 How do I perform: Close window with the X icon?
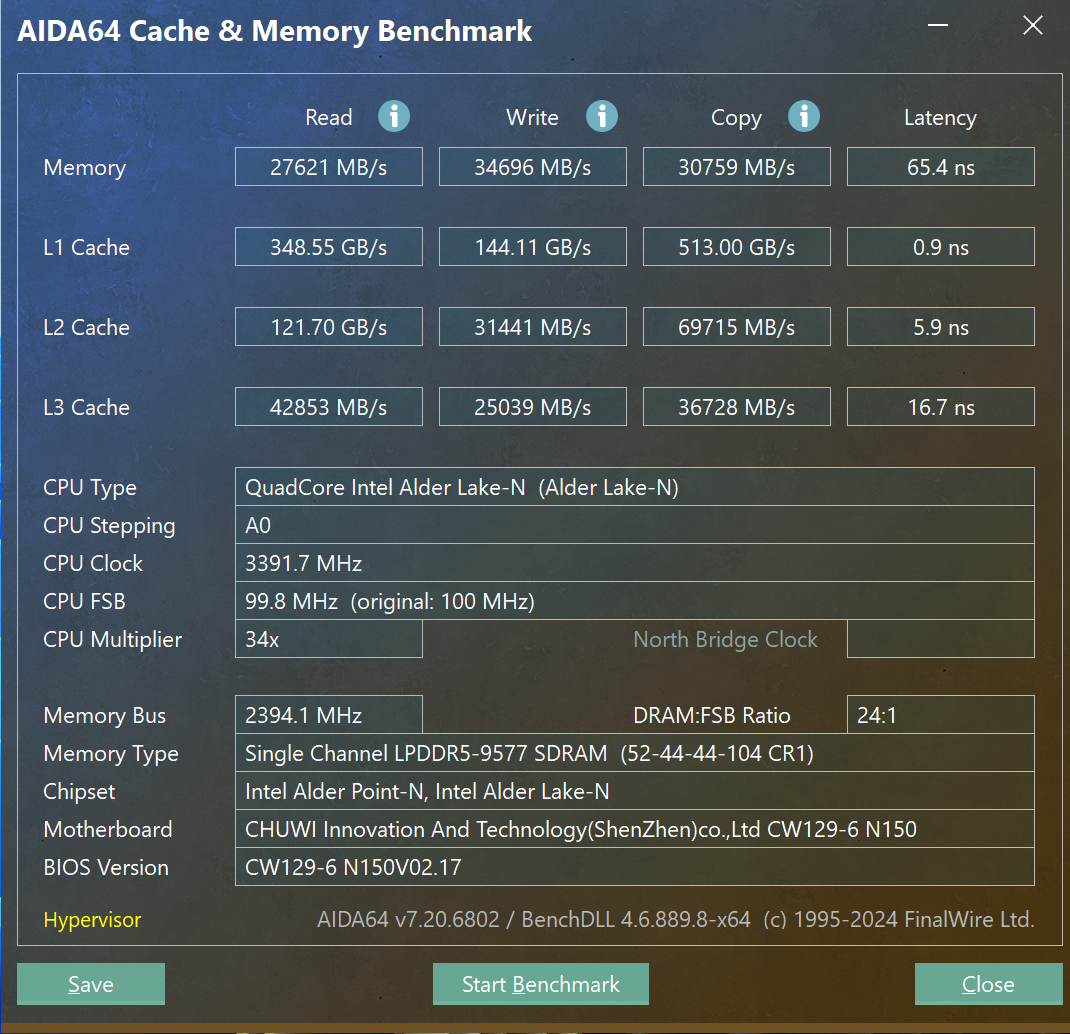pos(1032,25)
